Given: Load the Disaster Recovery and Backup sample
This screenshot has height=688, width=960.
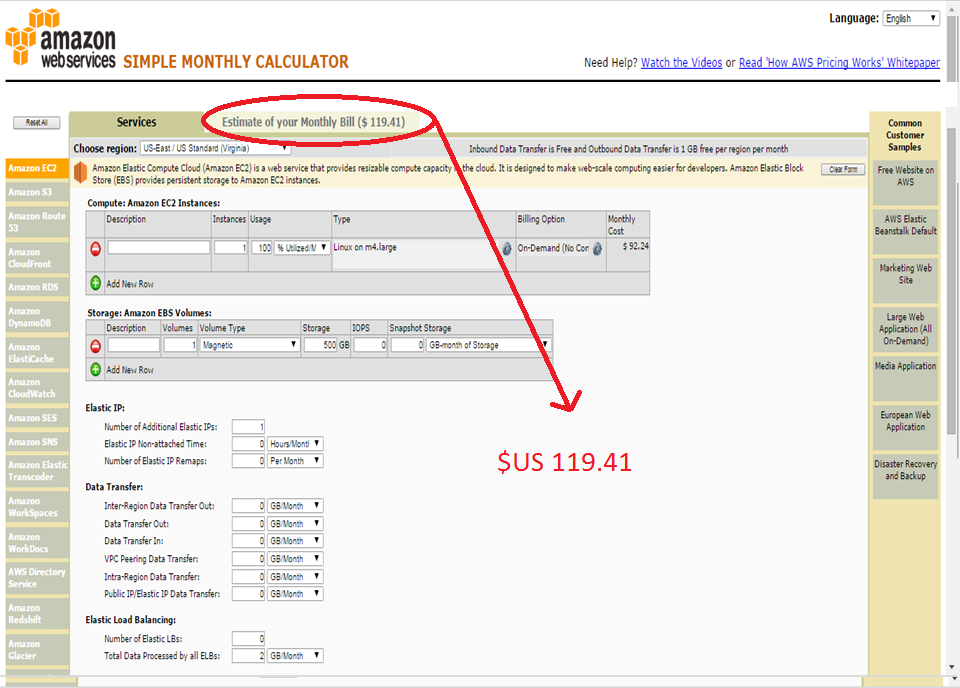Looking at the screenshot, I should coord(906,477).
